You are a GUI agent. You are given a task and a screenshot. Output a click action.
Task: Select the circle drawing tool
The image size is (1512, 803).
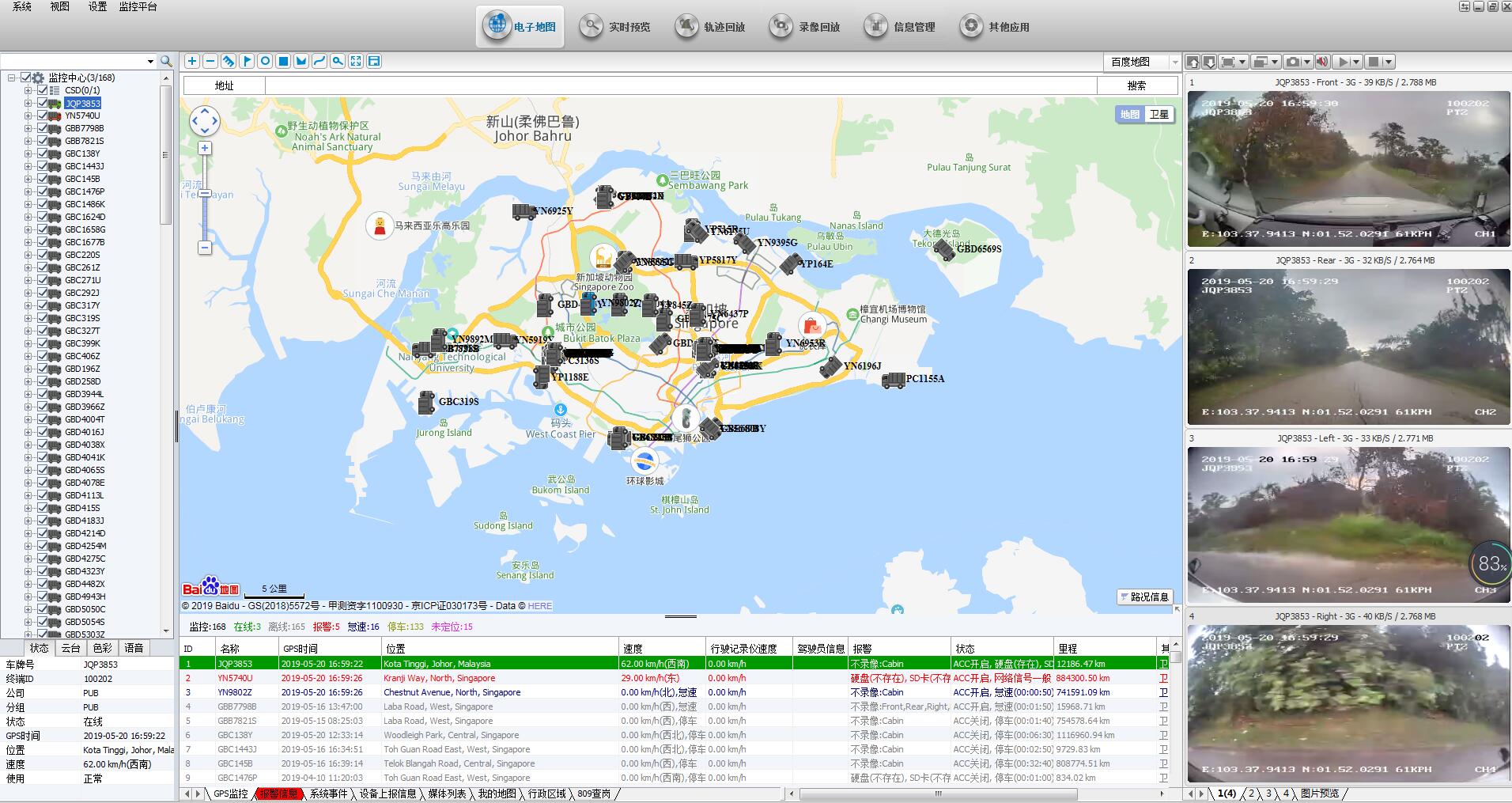pyautogui.click(x=265, y=61)
